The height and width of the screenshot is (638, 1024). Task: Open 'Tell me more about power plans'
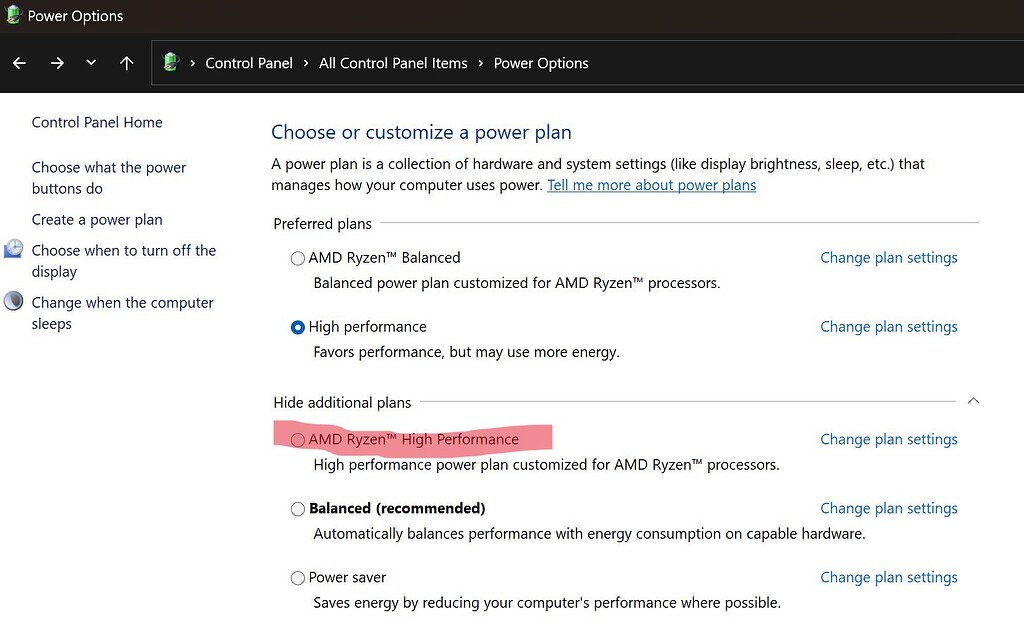pos(651,184)
